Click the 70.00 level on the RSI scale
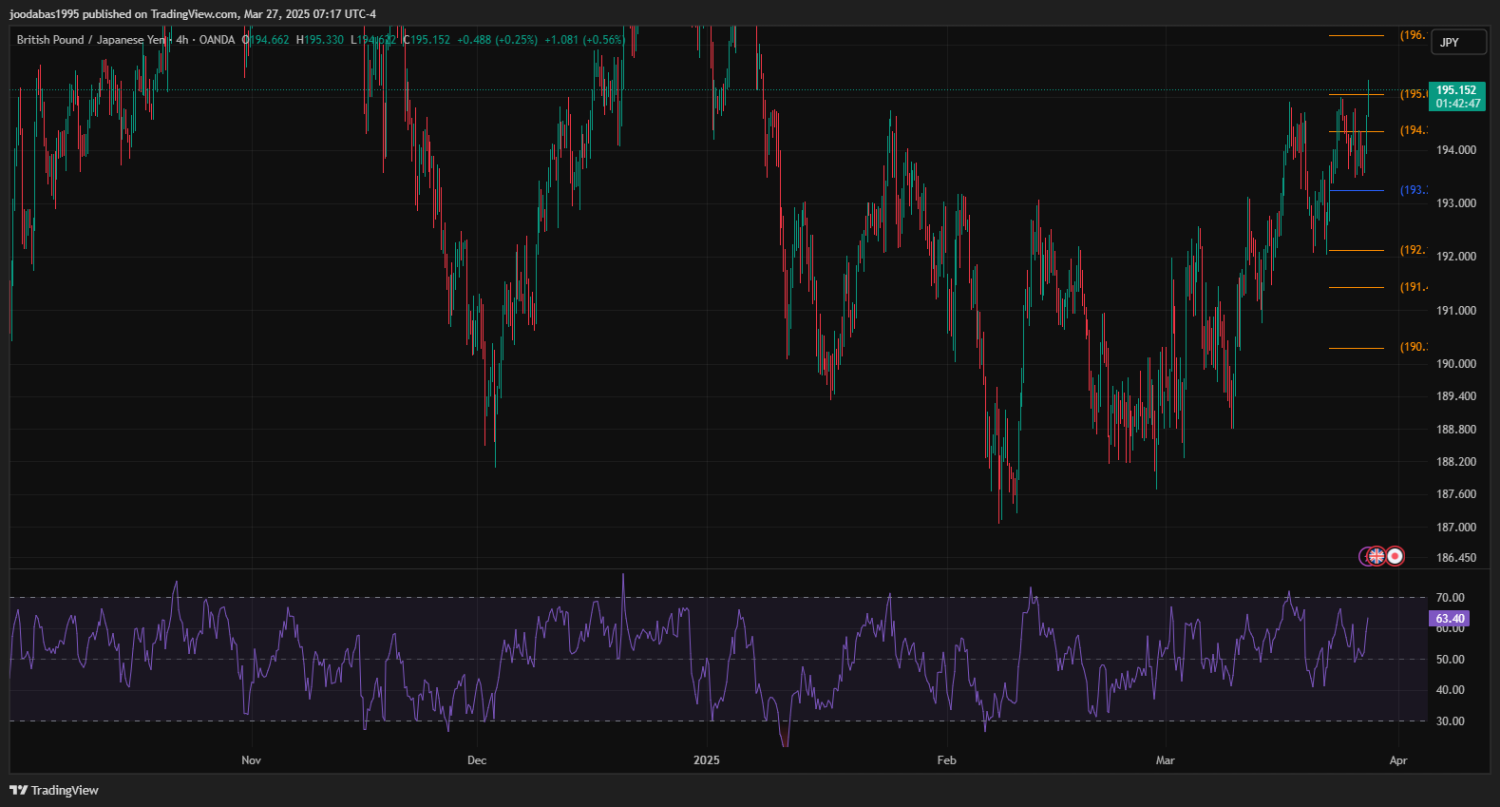1500x807 pixels. [x=1450, y=598]
